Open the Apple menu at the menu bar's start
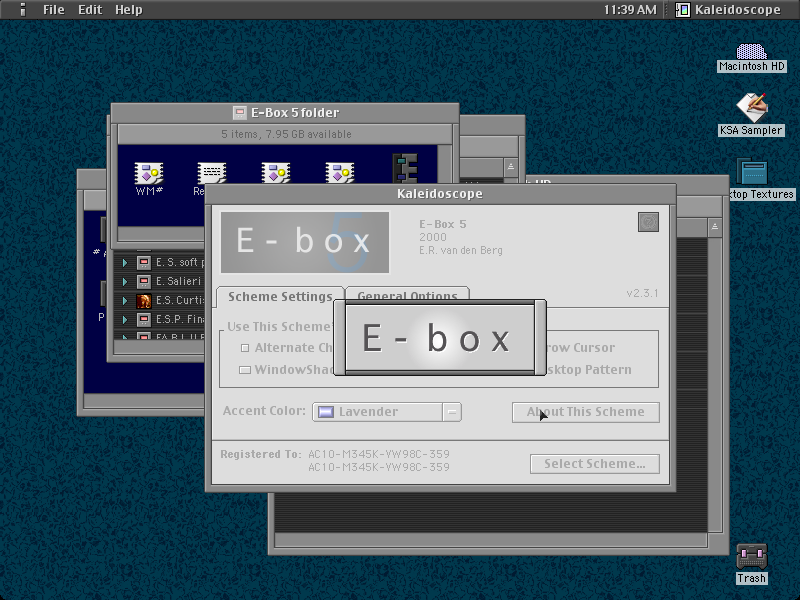800x600 pixels. (x=22, y=10)
